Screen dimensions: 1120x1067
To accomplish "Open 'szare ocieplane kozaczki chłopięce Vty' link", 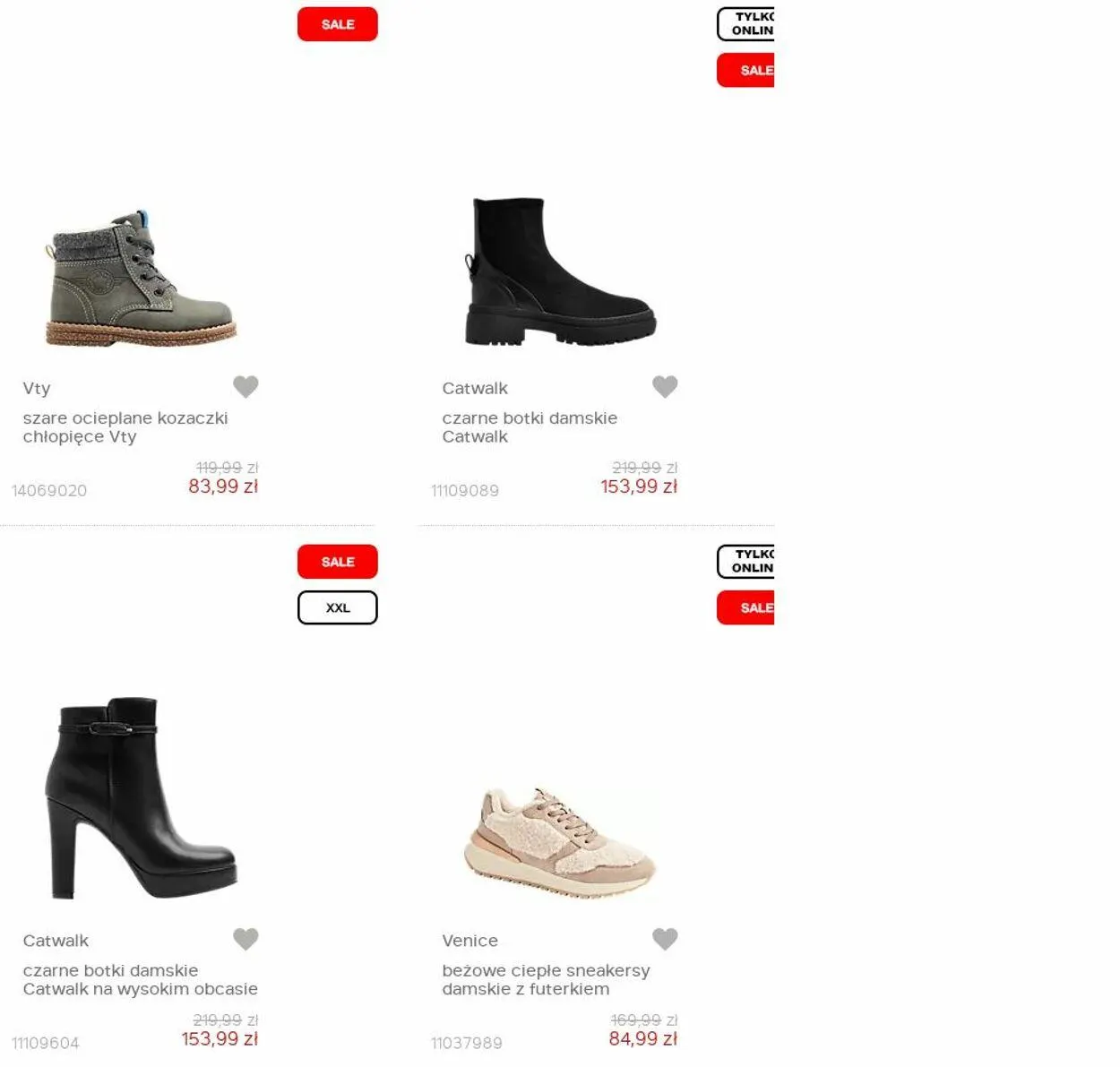I will click(125, 427).
